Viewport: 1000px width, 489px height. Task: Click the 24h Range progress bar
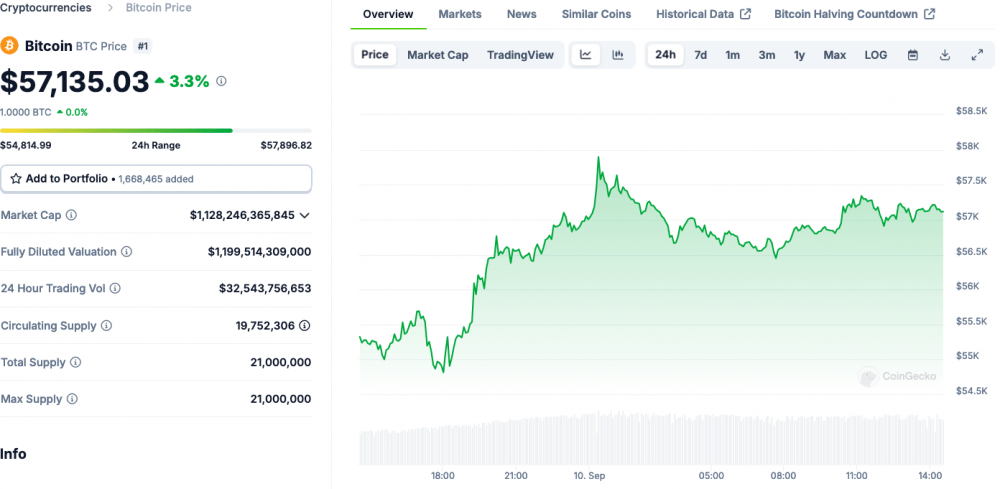156,131
